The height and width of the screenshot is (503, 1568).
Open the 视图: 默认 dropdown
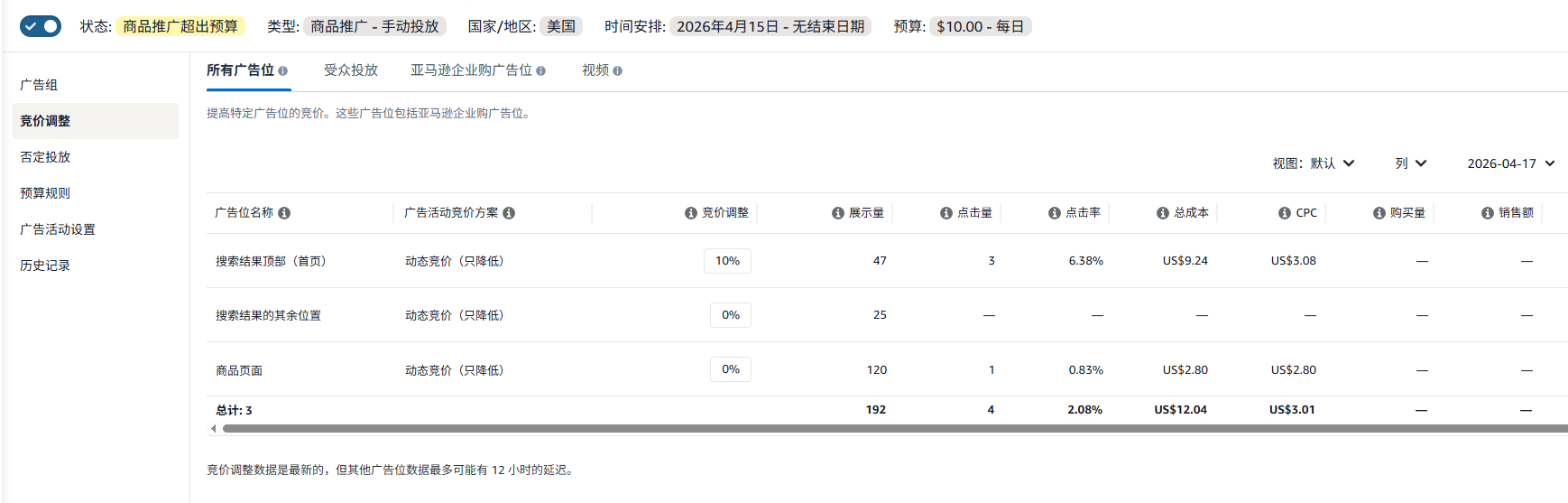[x=1314, y=163]
